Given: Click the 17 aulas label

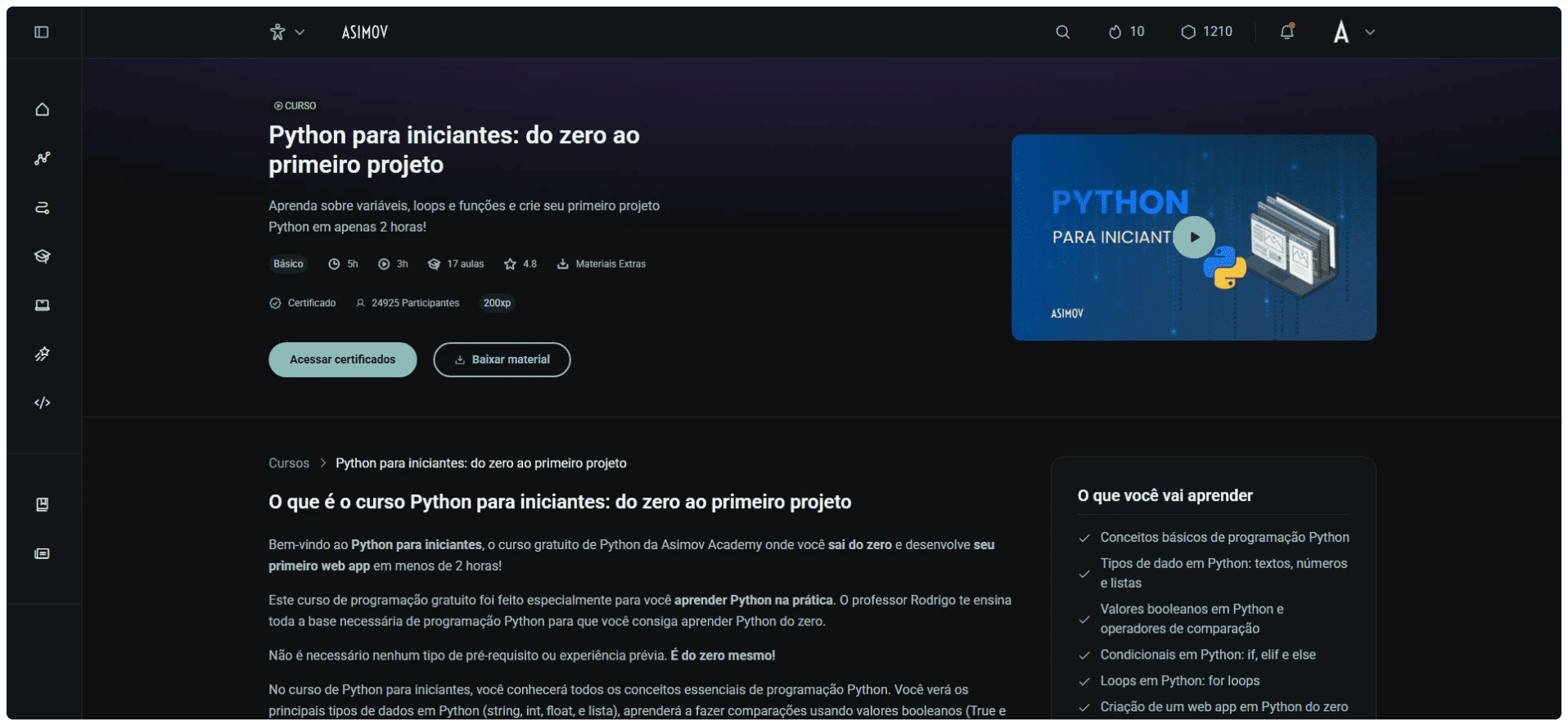Looking at the screenshot, I should [x=456, y=264].
